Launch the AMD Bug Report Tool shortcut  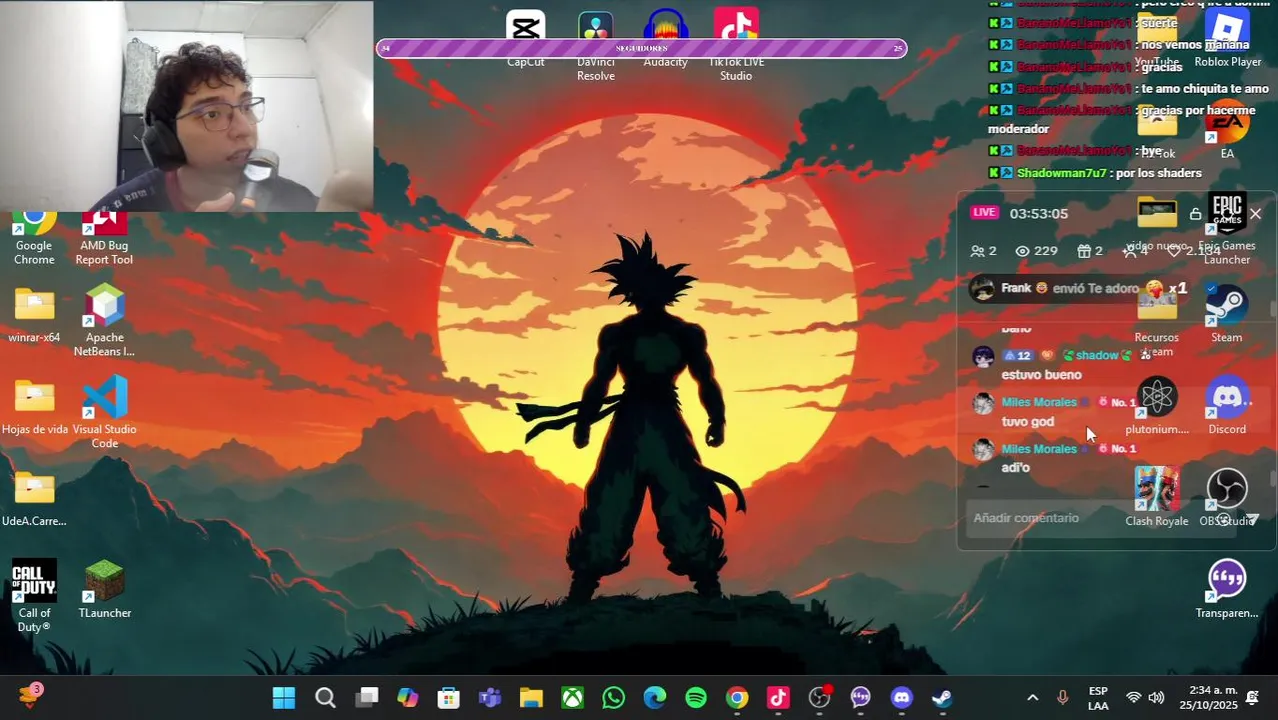tap(104, 238)
